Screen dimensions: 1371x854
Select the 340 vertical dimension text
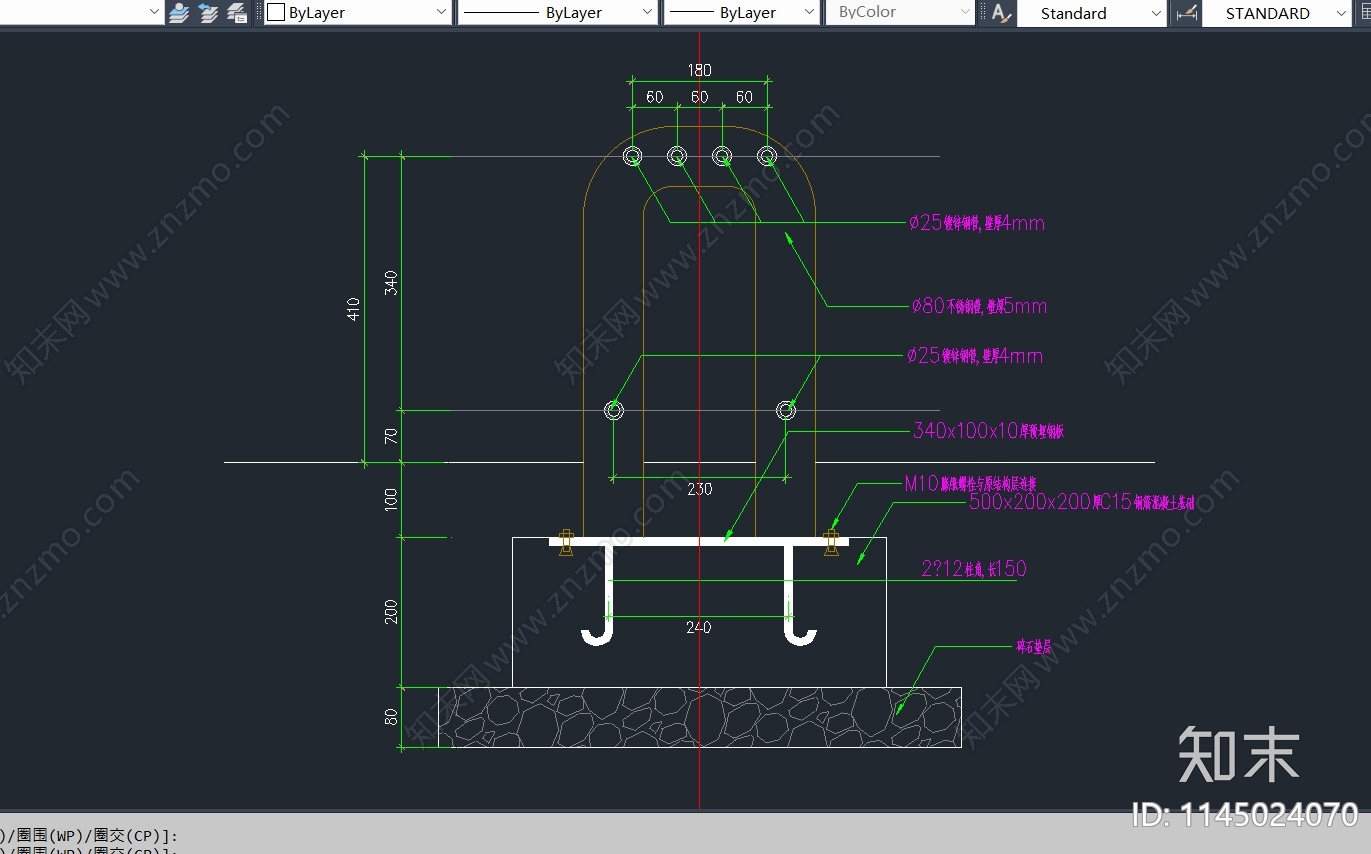(x=391, y=283)
